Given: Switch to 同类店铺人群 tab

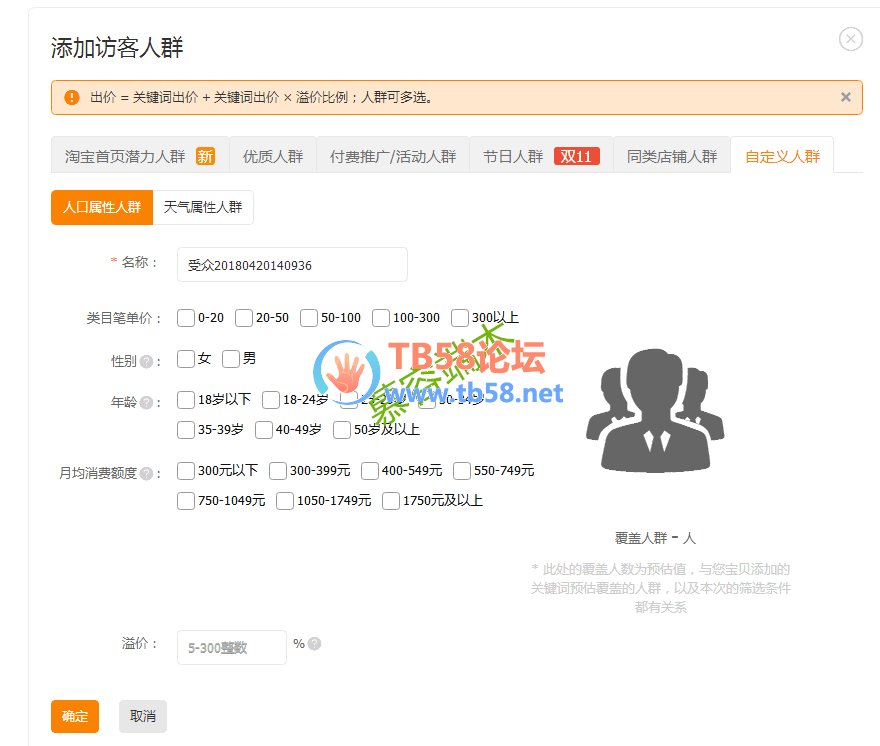Looking at the screenshot, I should [672, 154].
